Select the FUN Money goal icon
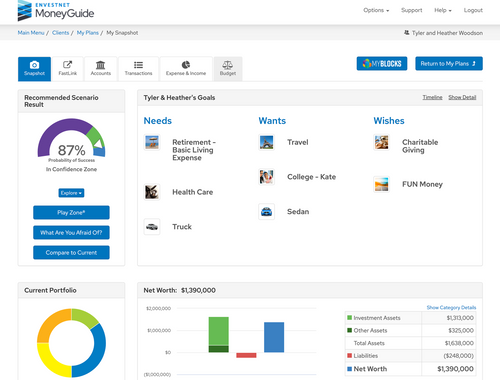This screenshot has width=500, height=380. pyautogui.click(x=382, y=184)
